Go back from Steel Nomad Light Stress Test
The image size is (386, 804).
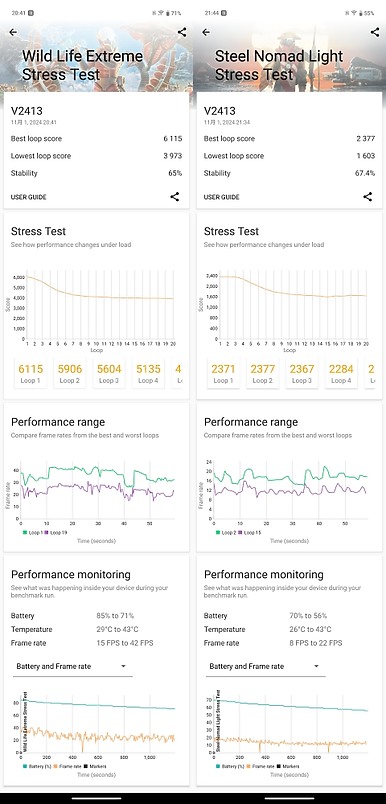[206, 32]
